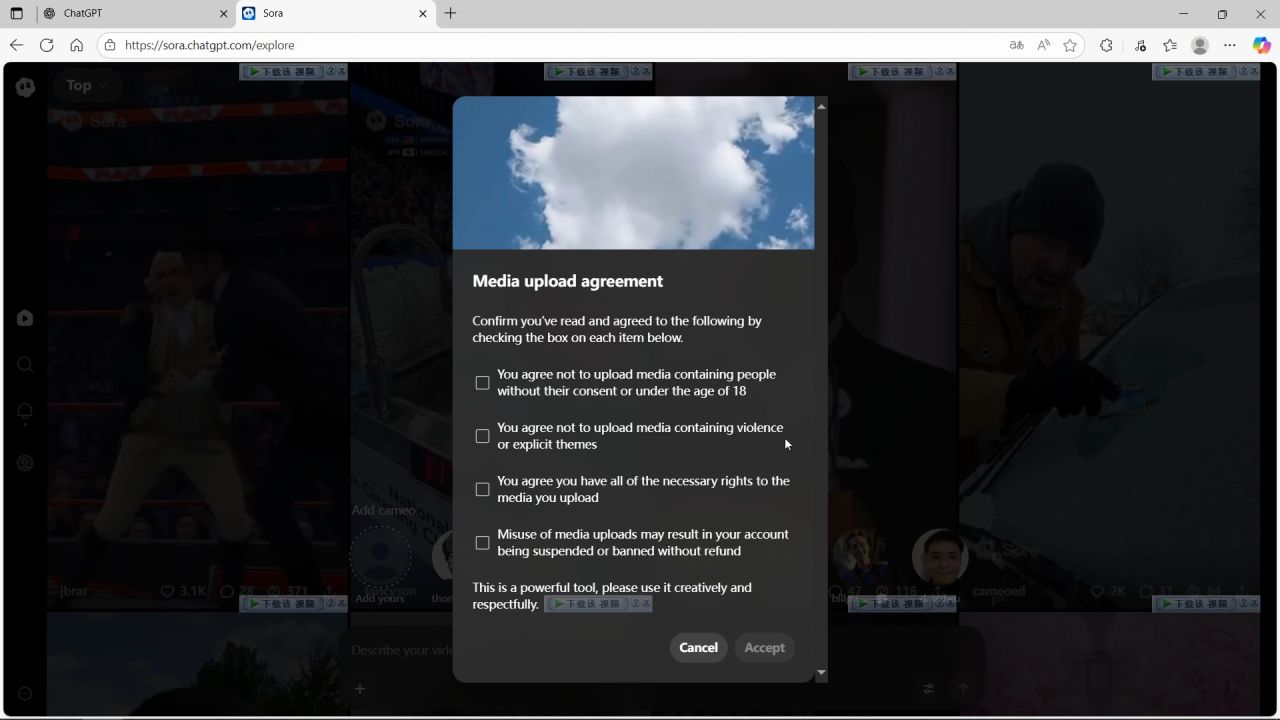Like the cameoed video with 2K hearts
The height and width of the screenshot is (720, 1280).
click(1097, 591)
